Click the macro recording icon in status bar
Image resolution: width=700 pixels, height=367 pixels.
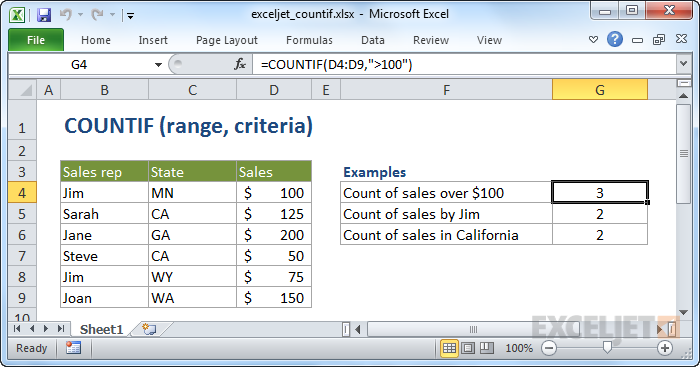click(73, 348)
